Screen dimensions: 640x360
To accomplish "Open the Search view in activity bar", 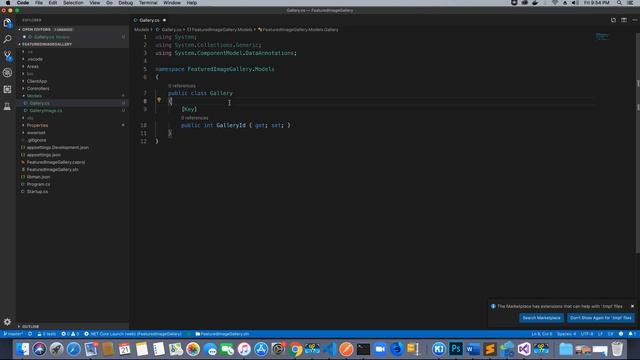I will (x=7, y=39).
